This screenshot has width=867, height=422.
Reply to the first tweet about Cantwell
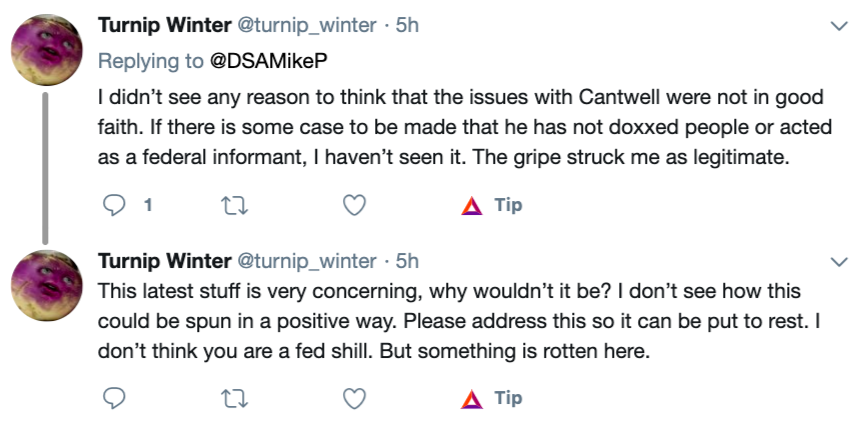pyautogui.click(x=116, y=205)
